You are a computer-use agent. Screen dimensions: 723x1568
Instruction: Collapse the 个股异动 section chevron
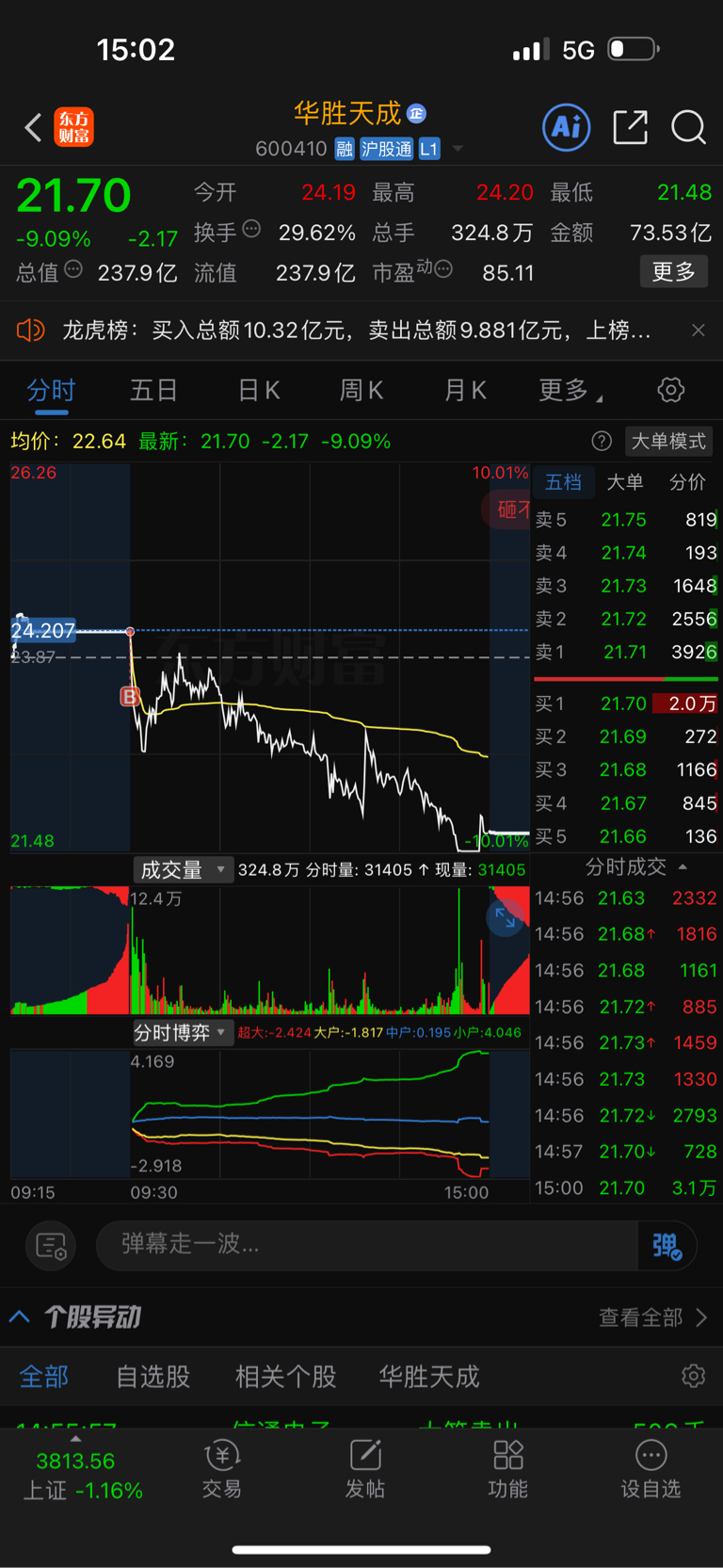pos(20,1316)
